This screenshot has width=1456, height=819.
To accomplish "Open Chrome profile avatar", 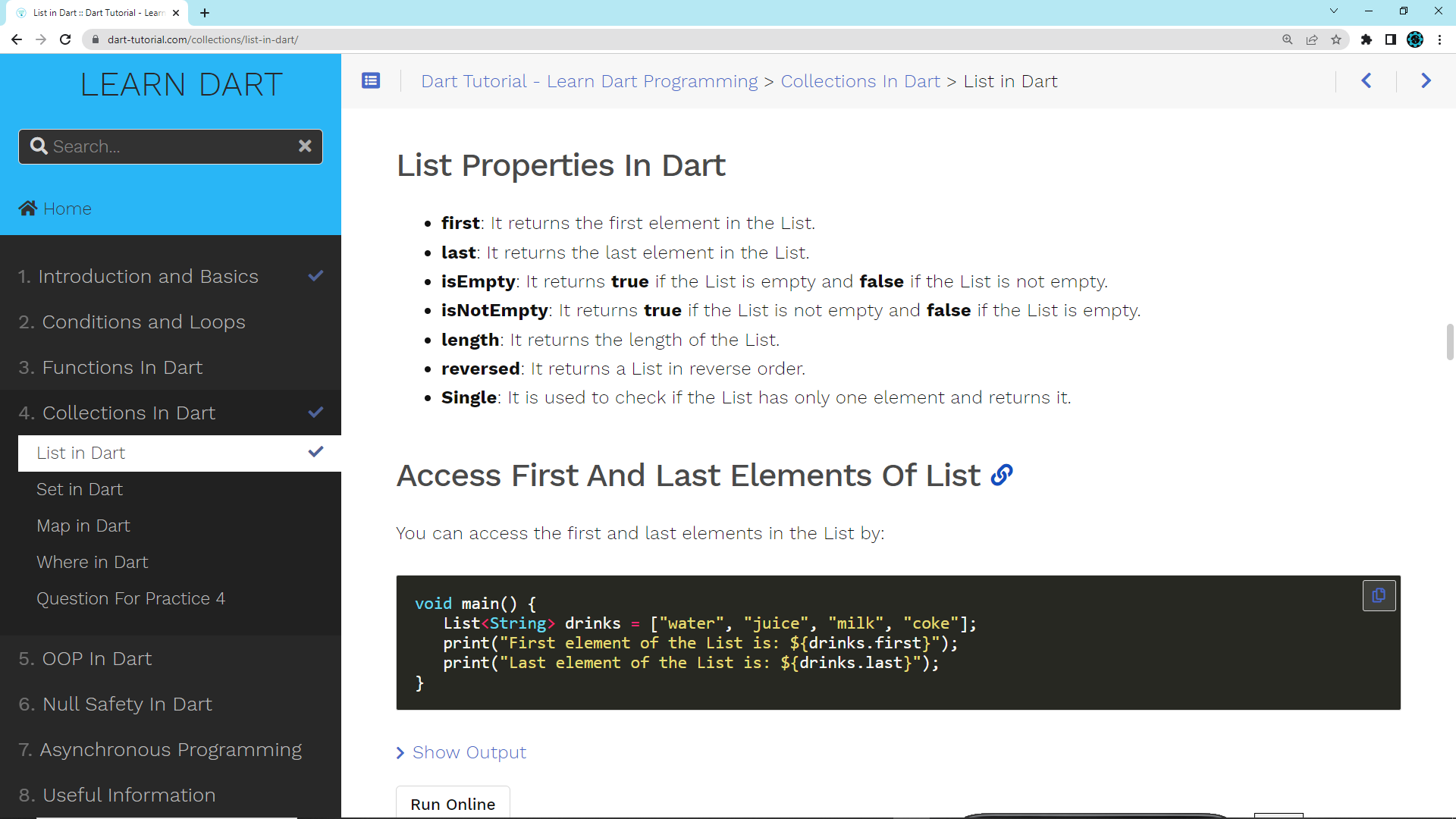I will point(1415,39).
